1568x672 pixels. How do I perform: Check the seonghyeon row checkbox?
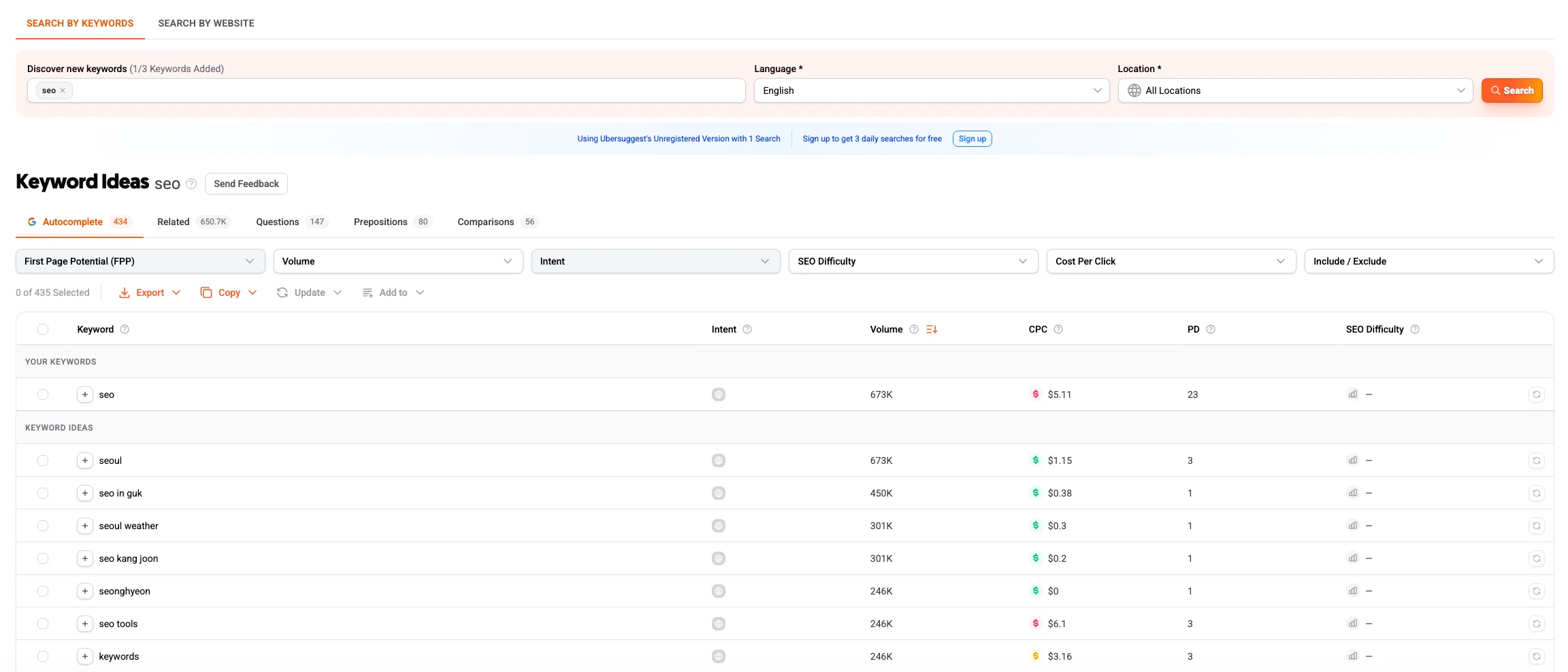pyautogui.click(x=43, y=591)
